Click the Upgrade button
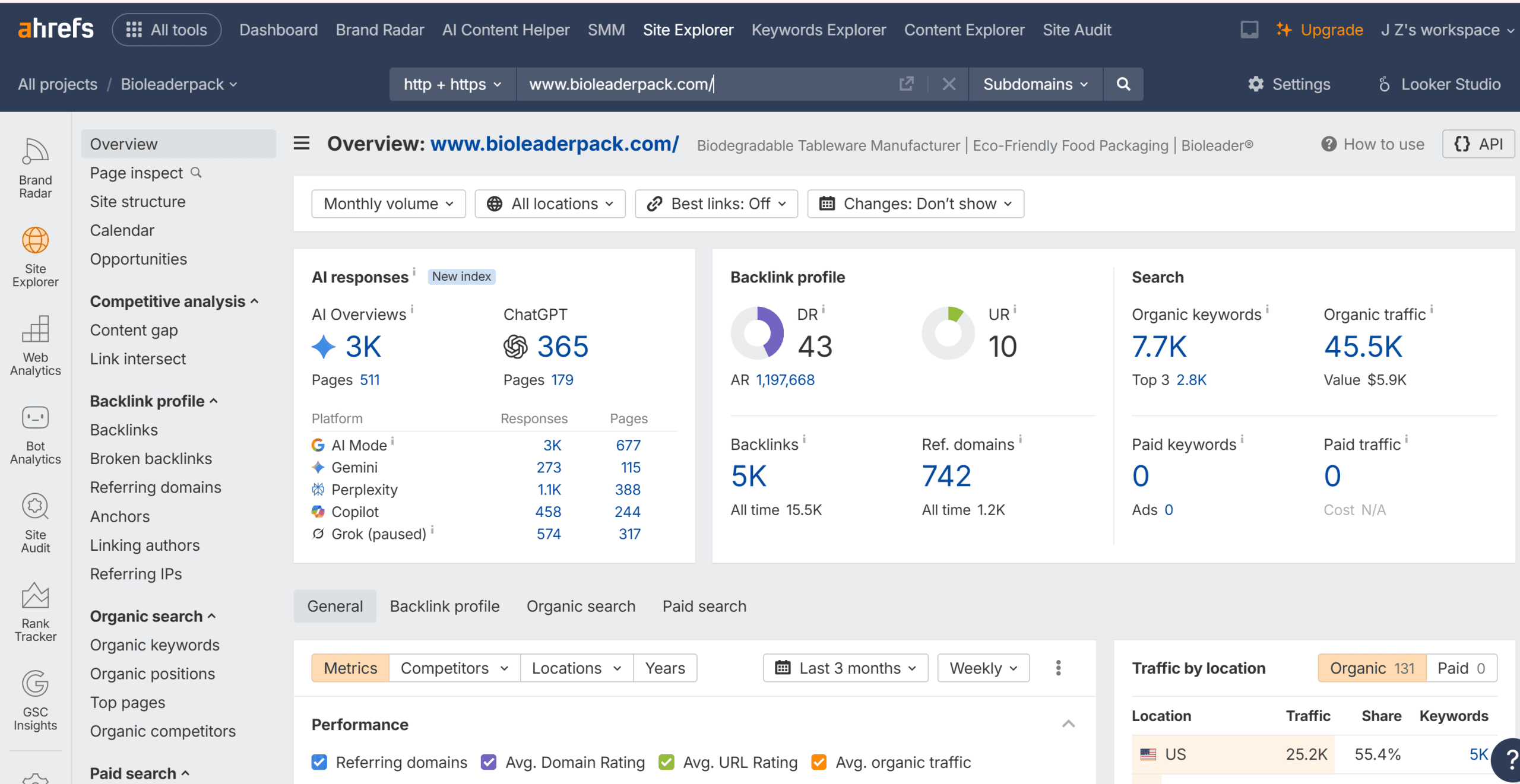The width and height of the screenshot is (1520, 784). pos(1319,29)
